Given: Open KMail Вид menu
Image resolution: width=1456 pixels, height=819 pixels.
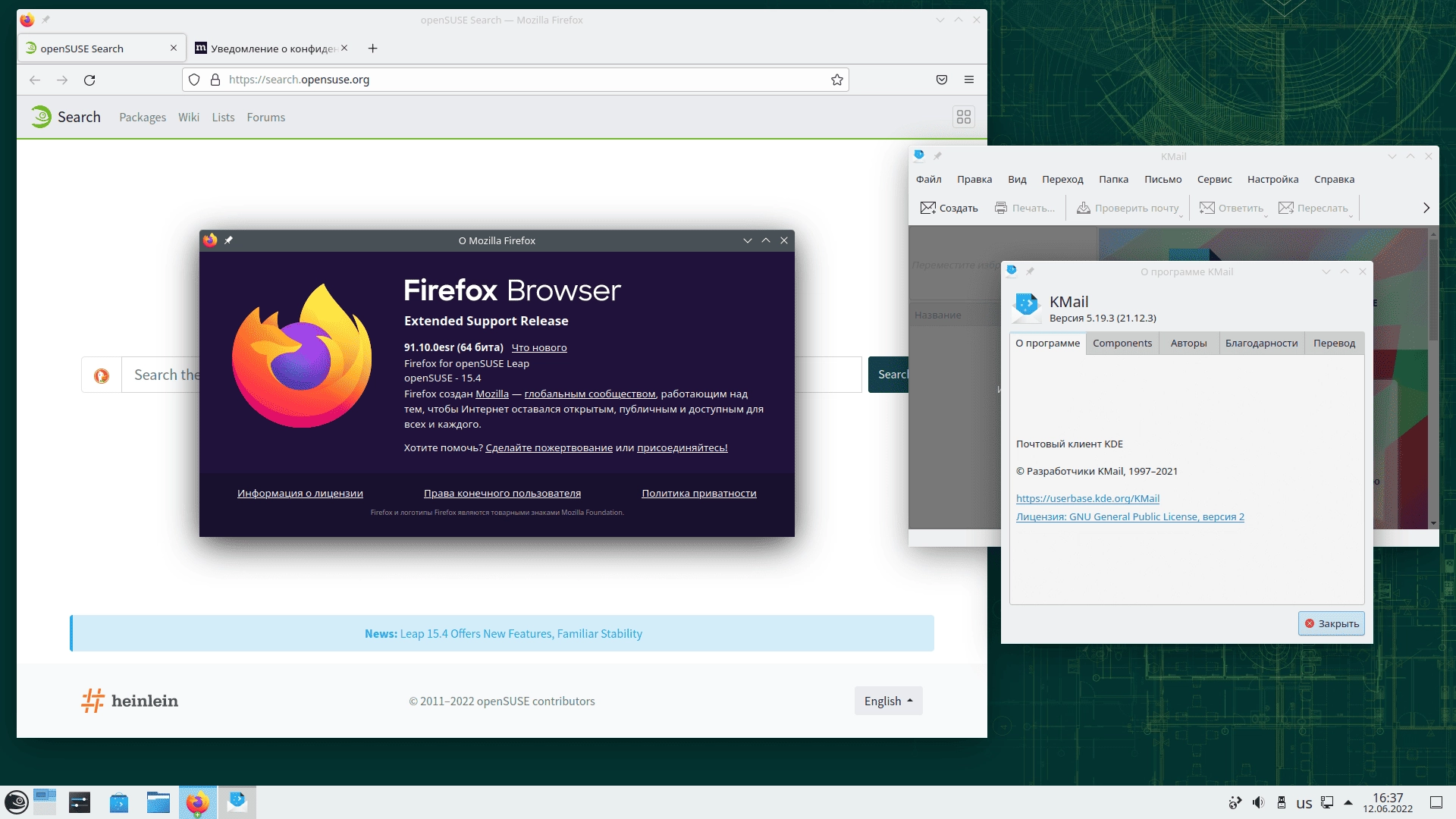Looking at the screenshot, I should pyautogui.click(x=1017, y=180).
